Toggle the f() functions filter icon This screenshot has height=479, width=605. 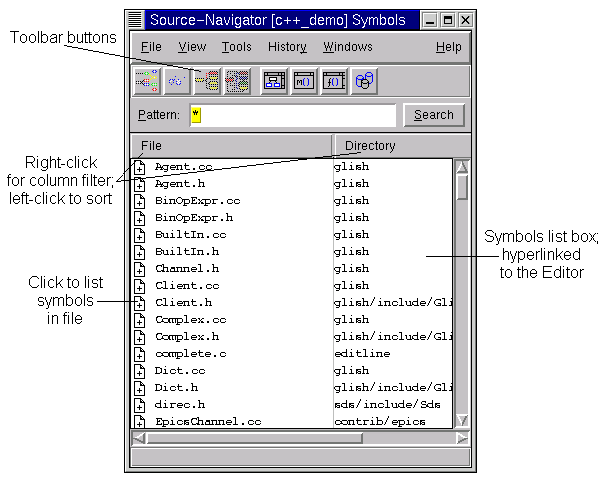click(x=334, y=81)
